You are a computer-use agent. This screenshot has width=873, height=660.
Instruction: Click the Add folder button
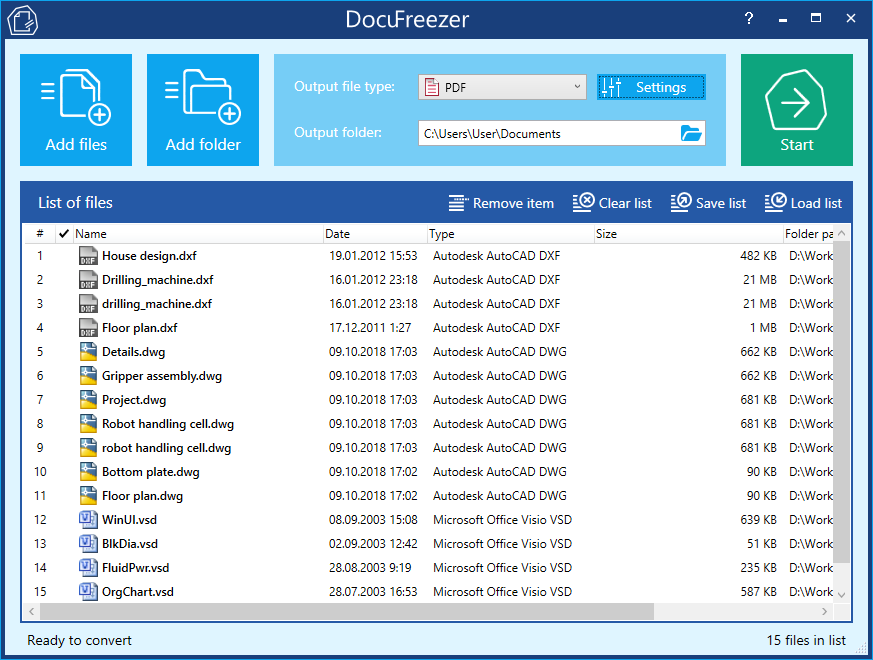(203, 110)
